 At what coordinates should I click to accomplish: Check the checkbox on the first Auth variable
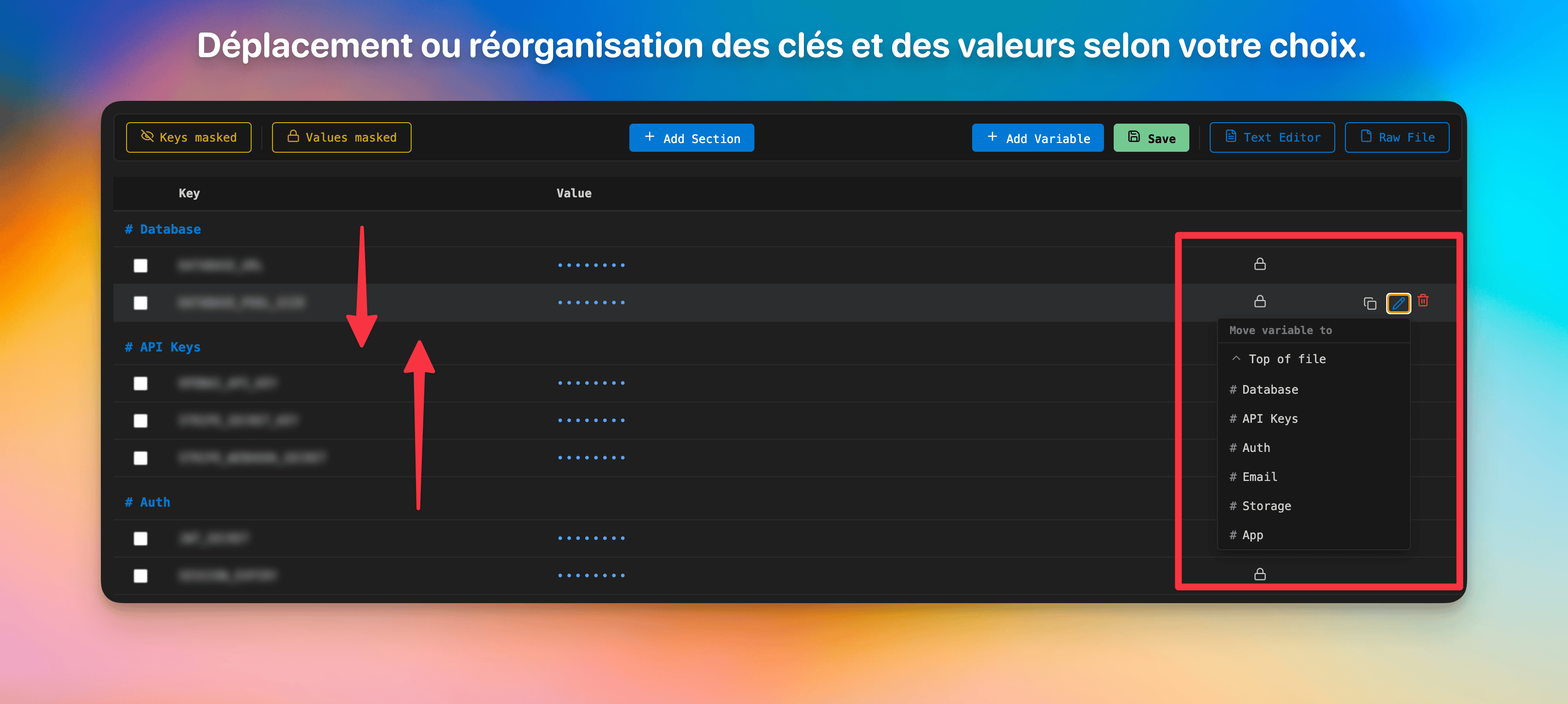141,538
